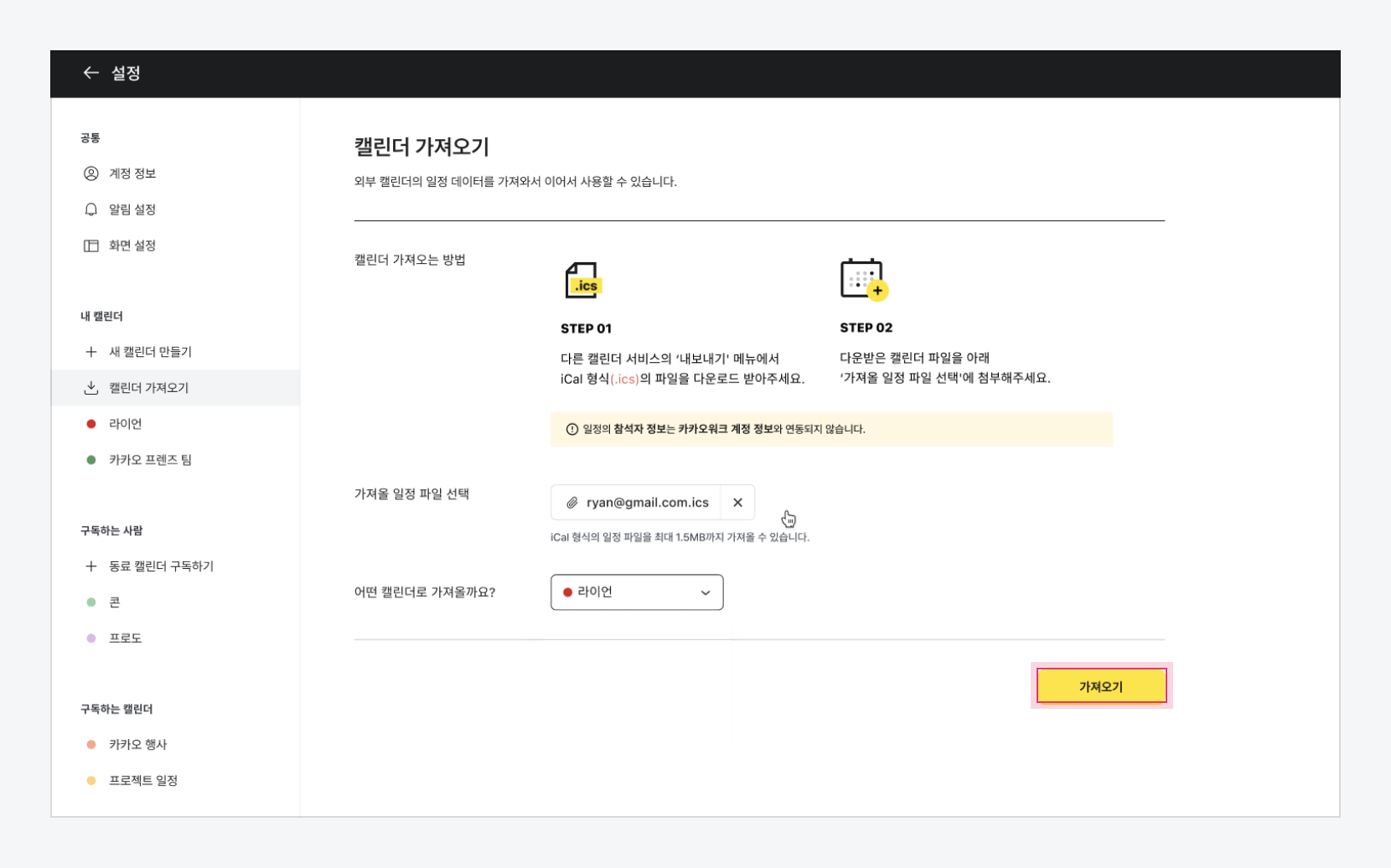Open the 라이언 calendar dropdown
This screenshot has height=868, width=1391.
[636, 592]
